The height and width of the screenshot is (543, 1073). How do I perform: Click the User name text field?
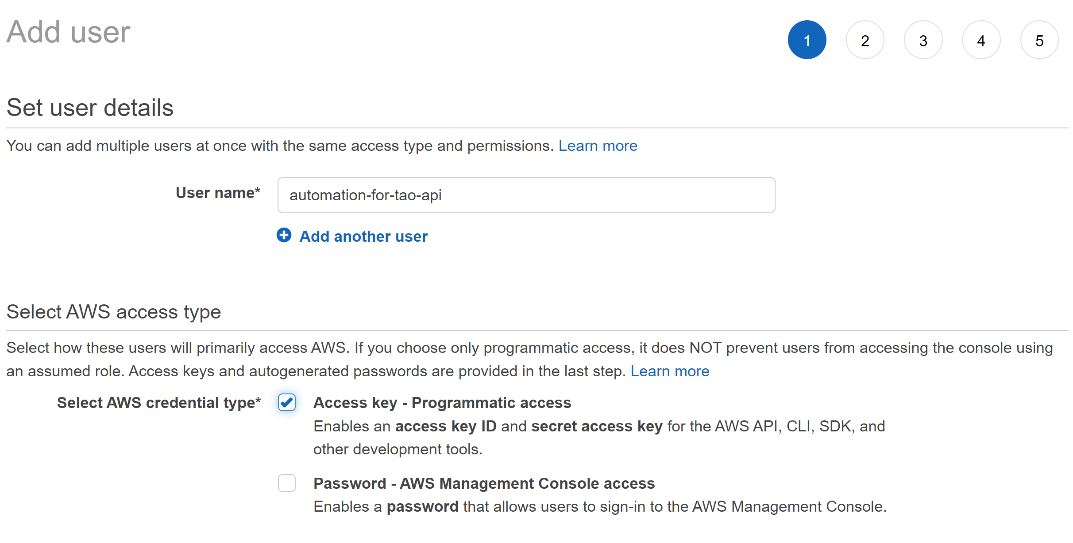click(x=526, y=195)
